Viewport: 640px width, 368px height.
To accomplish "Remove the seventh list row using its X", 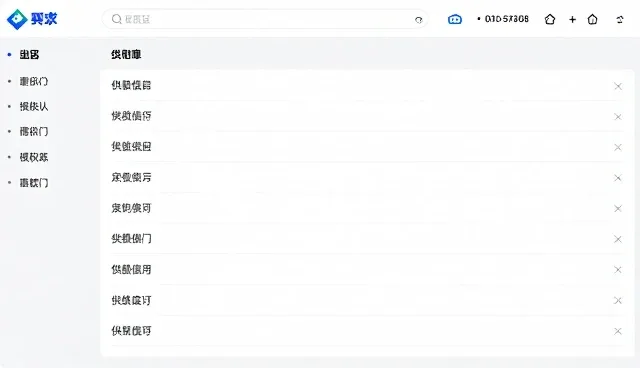I will pos(618,270).
